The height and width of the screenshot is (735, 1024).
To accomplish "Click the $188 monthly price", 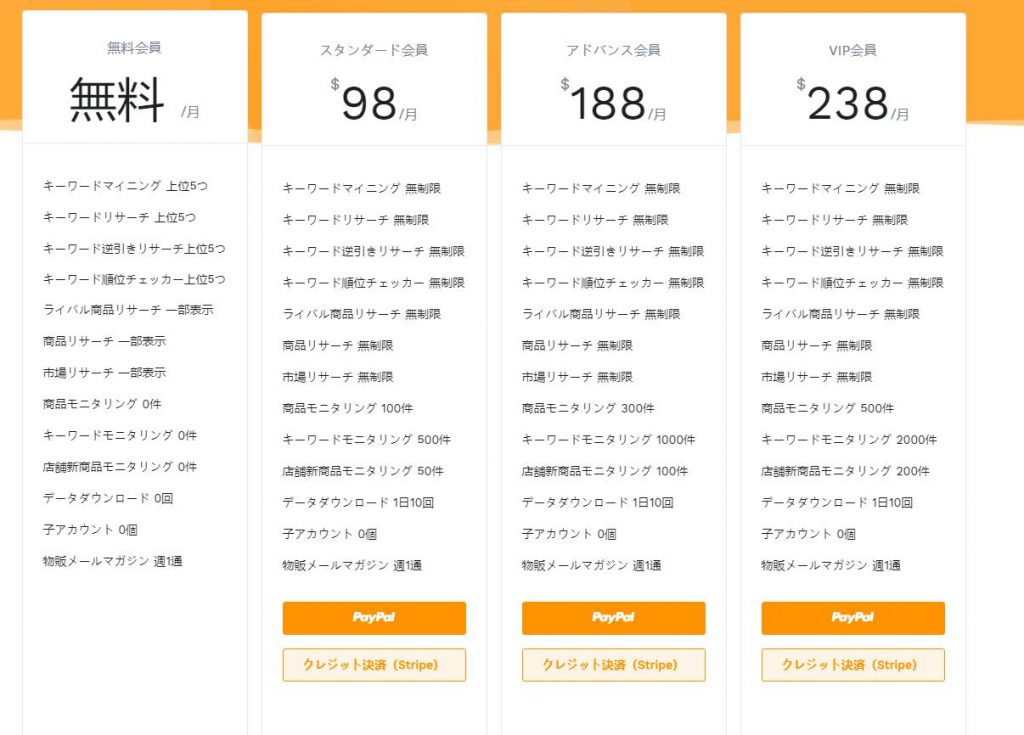I will (607, 103).
